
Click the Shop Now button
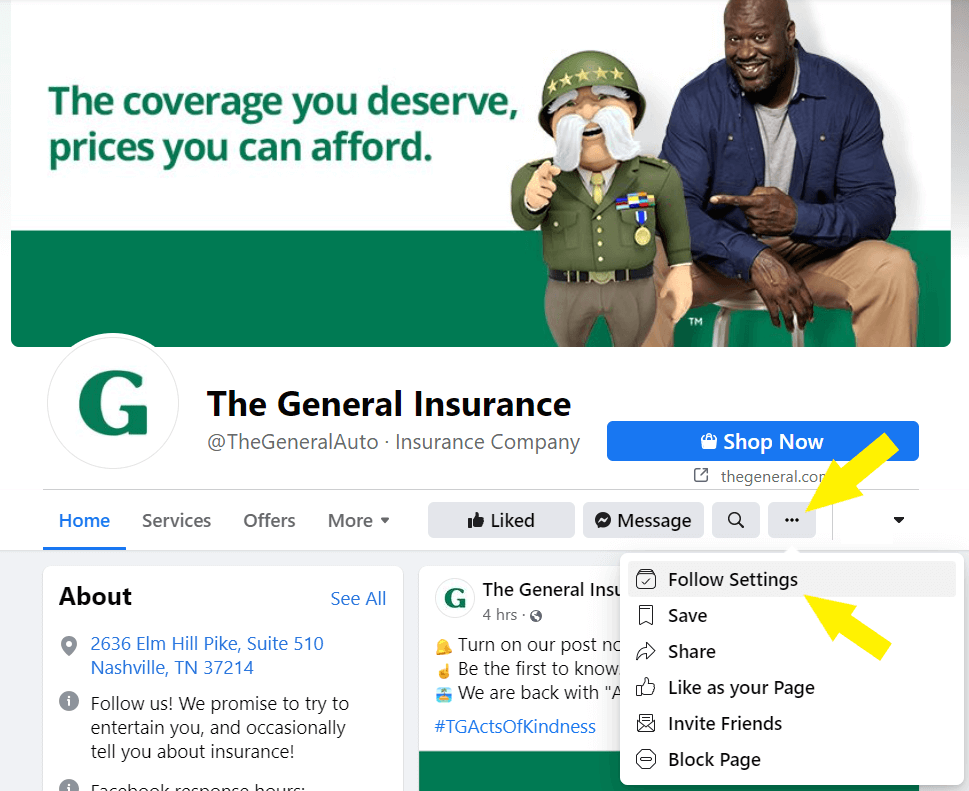(763, 441)
